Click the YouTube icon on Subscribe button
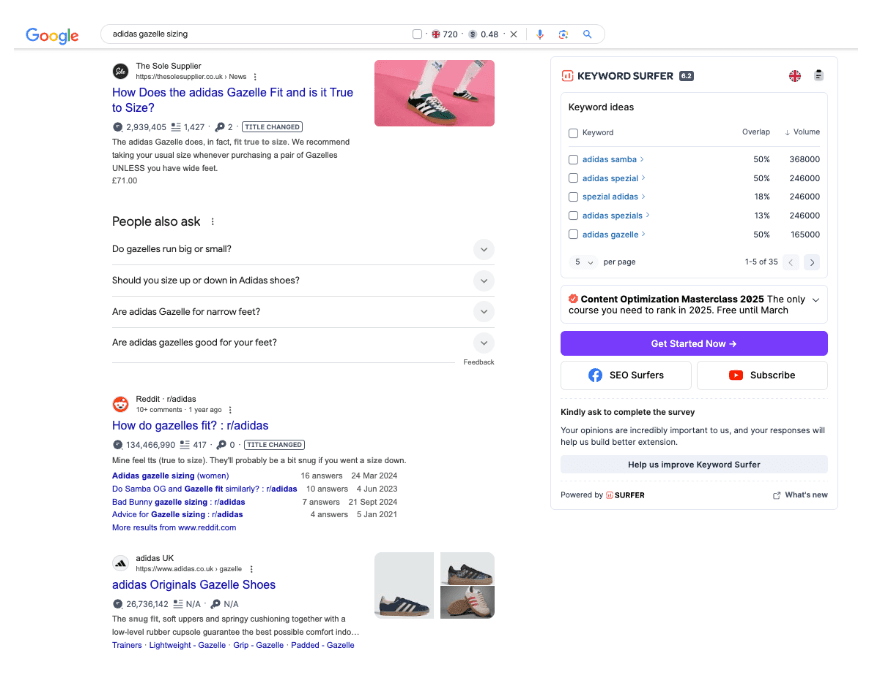878x680 pixels. coord(737,375)
